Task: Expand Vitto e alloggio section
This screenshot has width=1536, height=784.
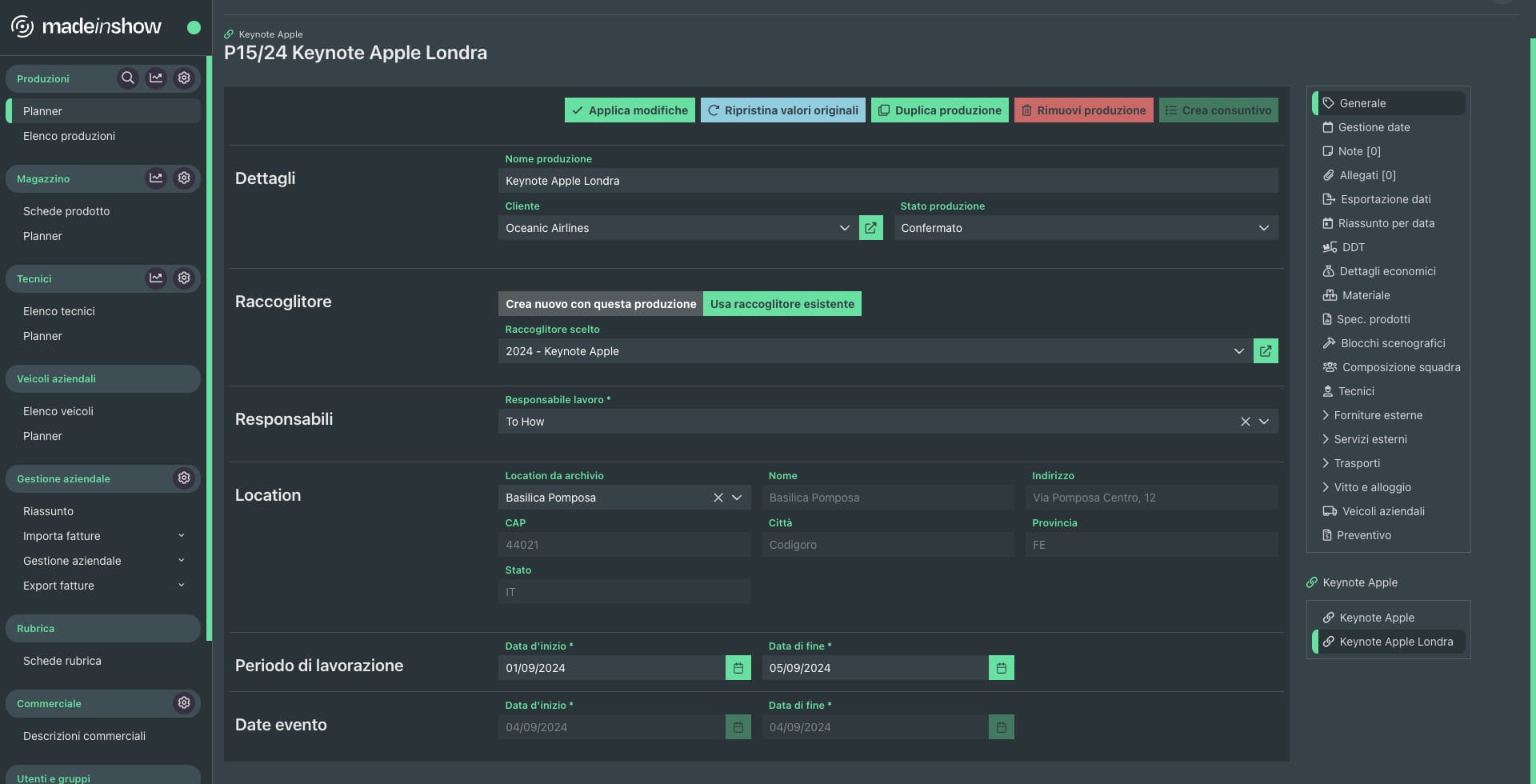Action: click(x=1389, y=487)
